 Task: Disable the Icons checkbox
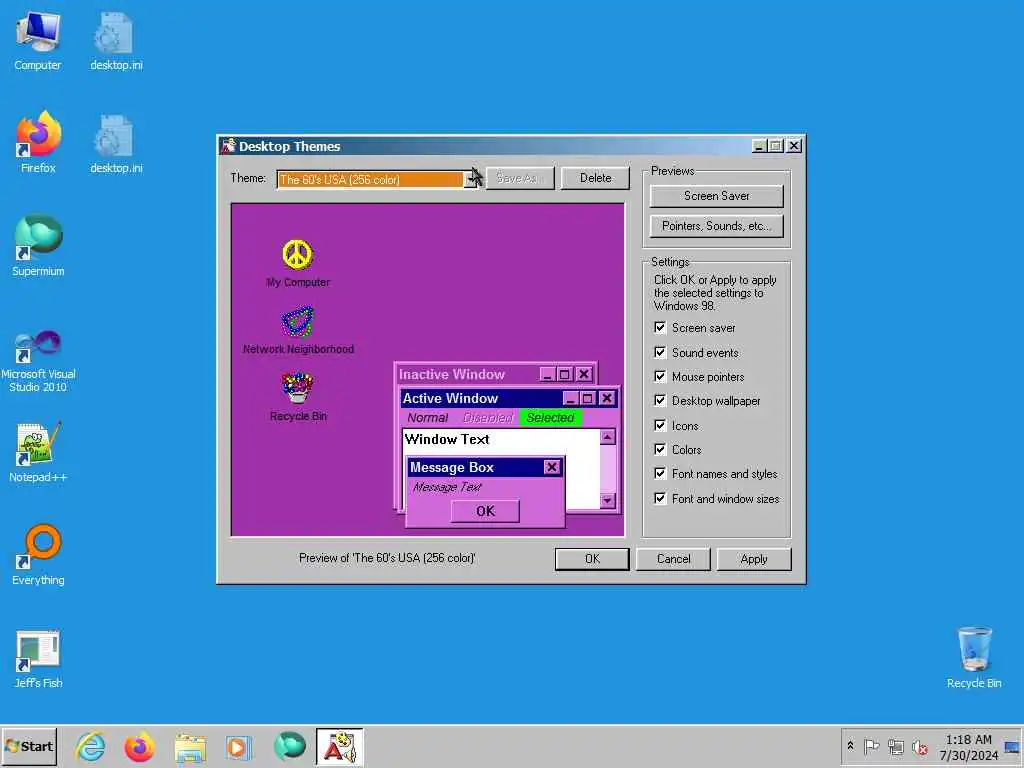coord(660,425)
